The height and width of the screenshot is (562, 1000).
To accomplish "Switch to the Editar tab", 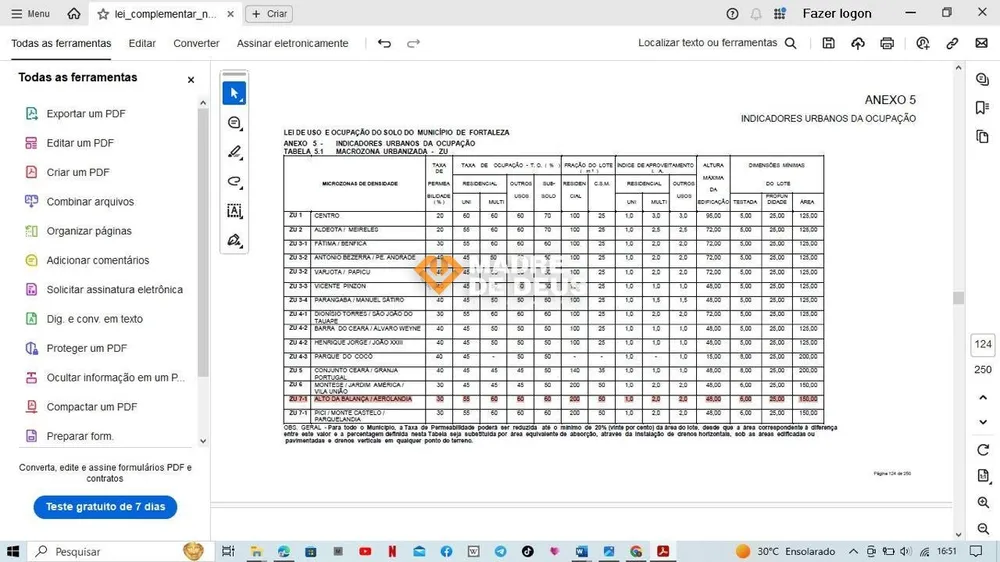I will point(142,43).
